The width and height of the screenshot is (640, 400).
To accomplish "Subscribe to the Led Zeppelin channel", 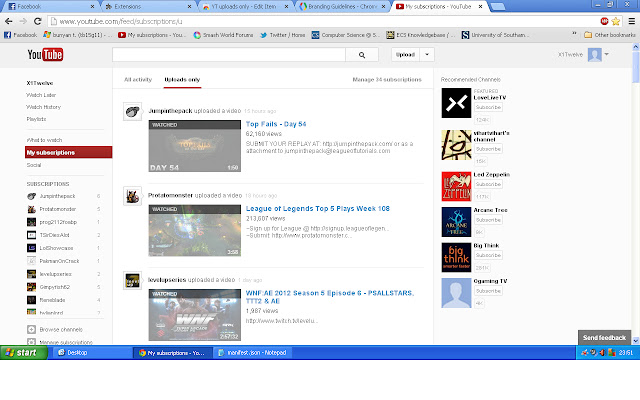I will coord(488,188).
